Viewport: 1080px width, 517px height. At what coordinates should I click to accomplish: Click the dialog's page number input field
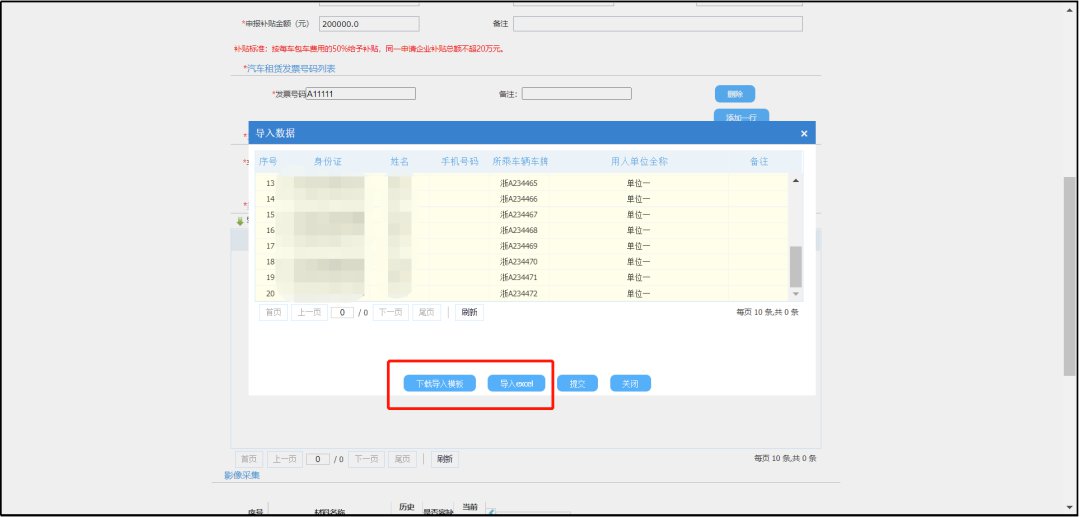343,312
